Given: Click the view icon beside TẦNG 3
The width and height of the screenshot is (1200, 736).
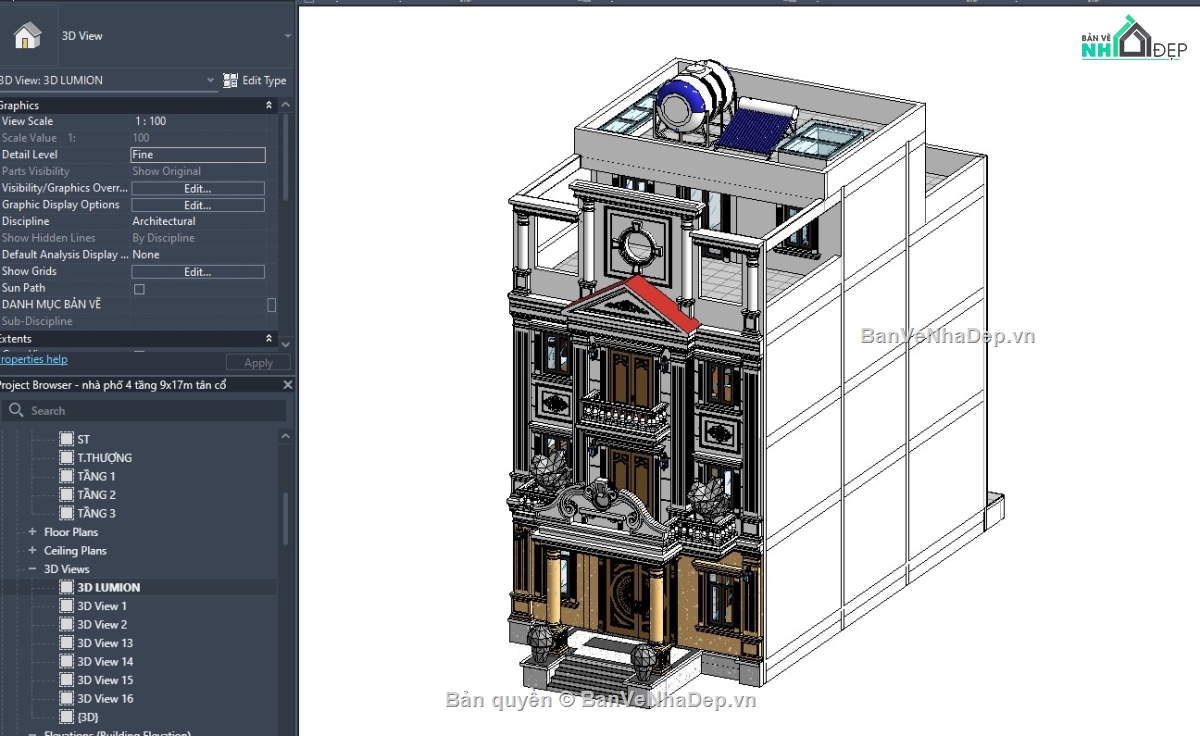Looking at the screenshot, I should click(66, 513).
